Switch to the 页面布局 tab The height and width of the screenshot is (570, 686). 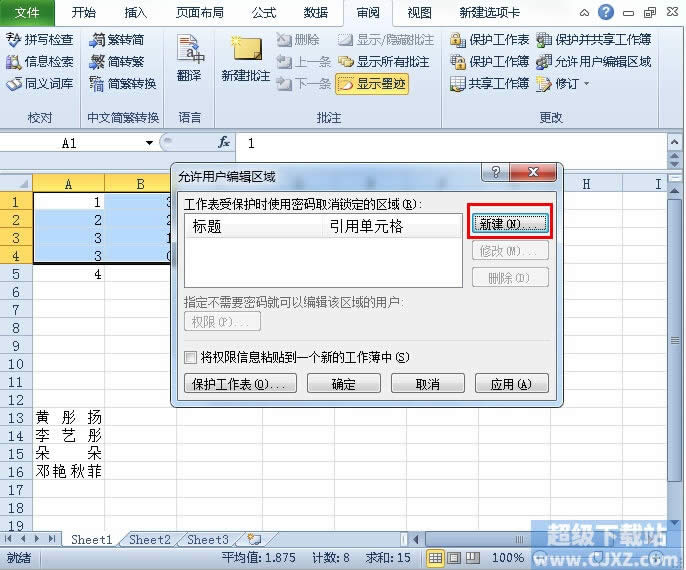pos(200,13)
